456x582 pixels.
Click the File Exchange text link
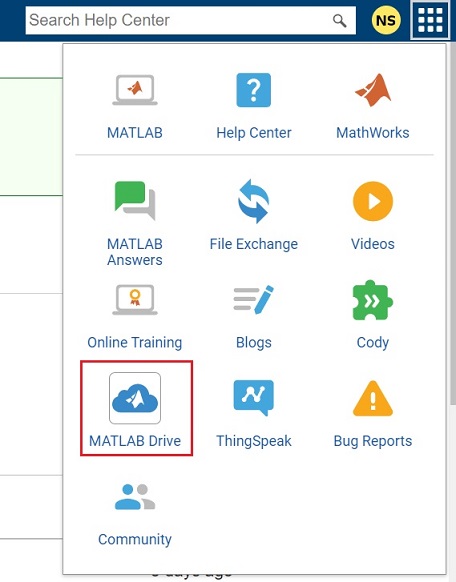254,244
